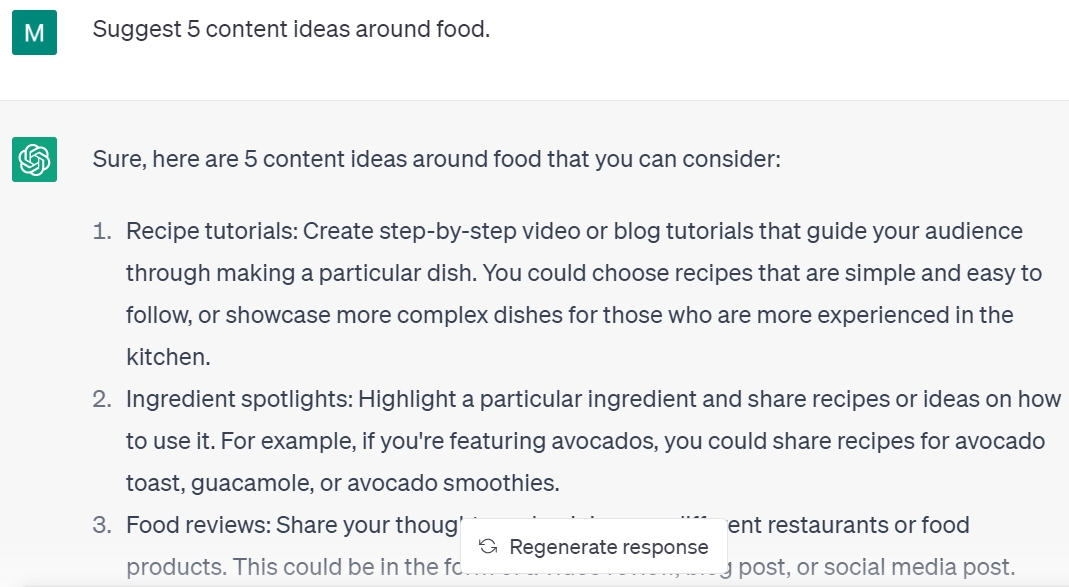Click the green "M" user avatar
The height and width of the screenshot is (587, 1069).
pos(34,33)
